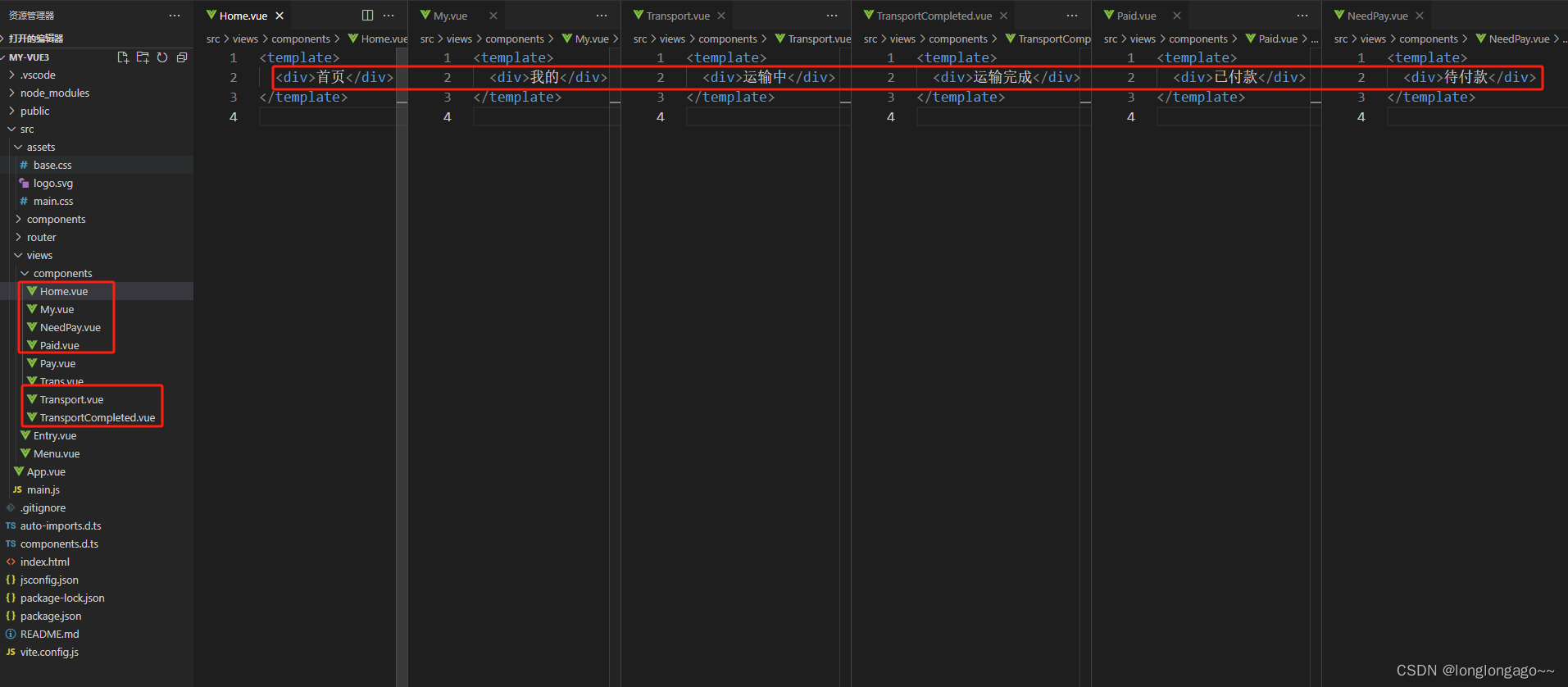The image size is (1568, 687).
Task: Open more actions for TransportCompleted.vue editor group
Action: (1072, 16)
